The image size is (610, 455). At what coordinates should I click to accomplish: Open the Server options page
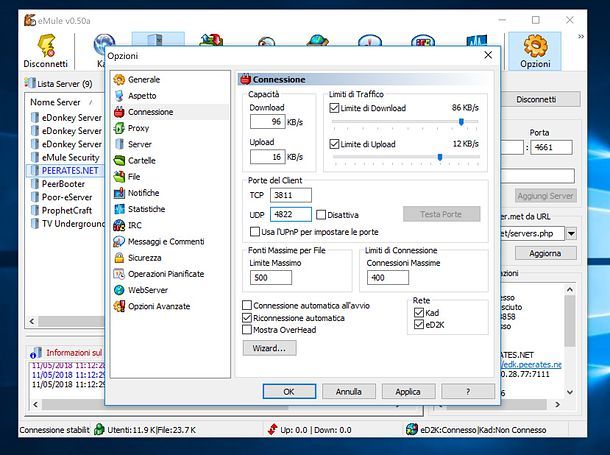click(x=140, y=144)
